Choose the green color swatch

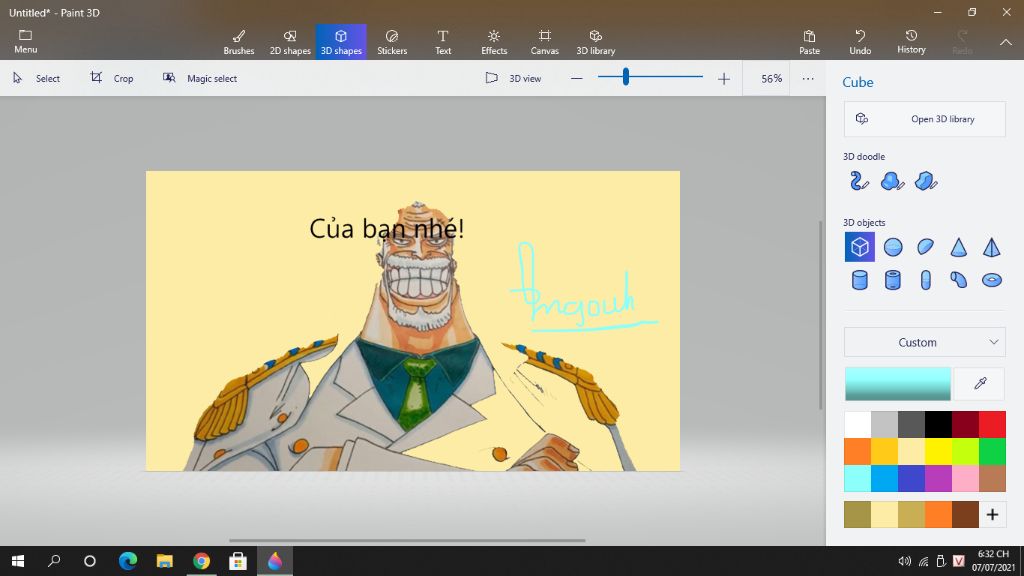(x=993, y=451)
